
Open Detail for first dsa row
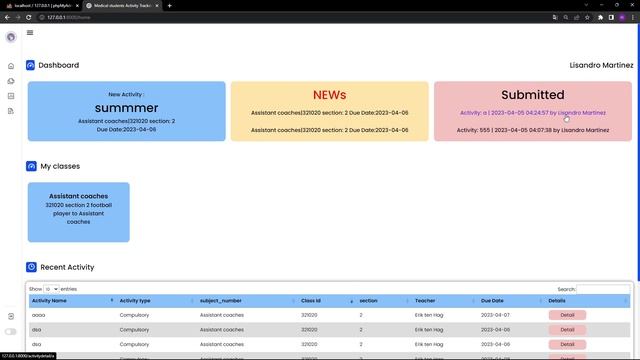click(x=567, y=330)
